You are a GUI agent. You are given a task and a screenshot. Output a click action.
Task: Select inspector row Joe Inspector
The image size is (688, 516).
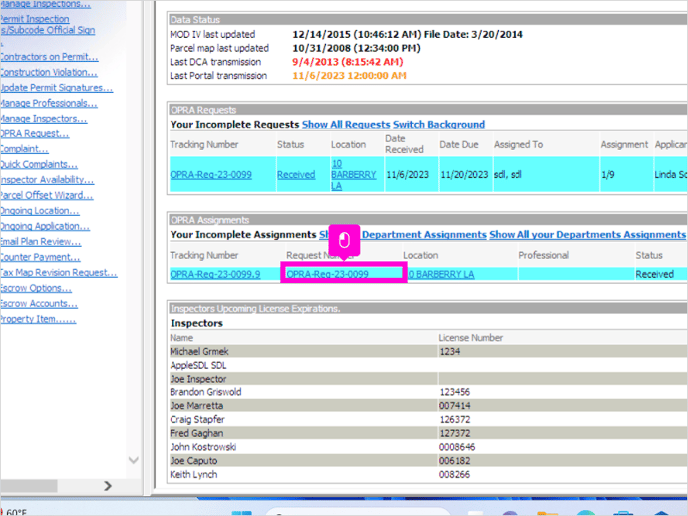point(428,379)
